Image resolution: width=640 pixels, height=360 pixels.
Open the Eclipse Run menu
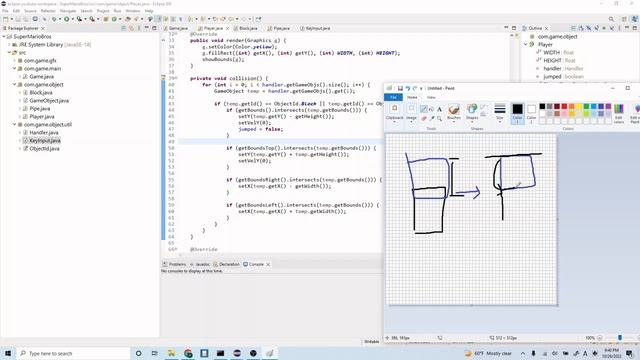tap(118, 11)
